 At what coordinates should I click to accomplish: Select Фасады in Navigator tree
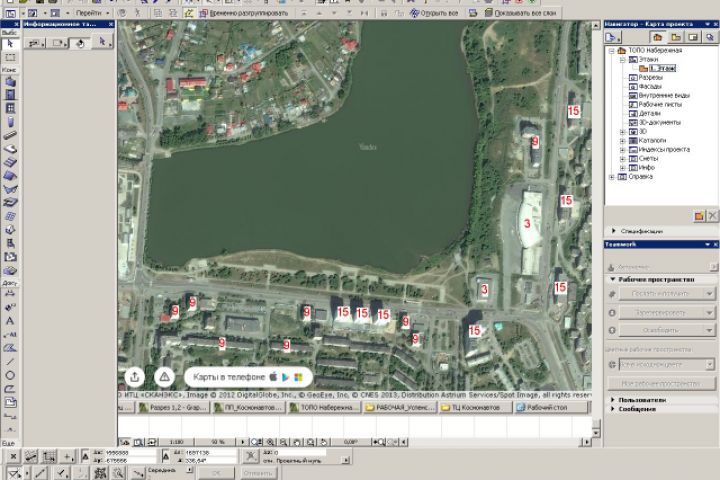click(650, 86)
